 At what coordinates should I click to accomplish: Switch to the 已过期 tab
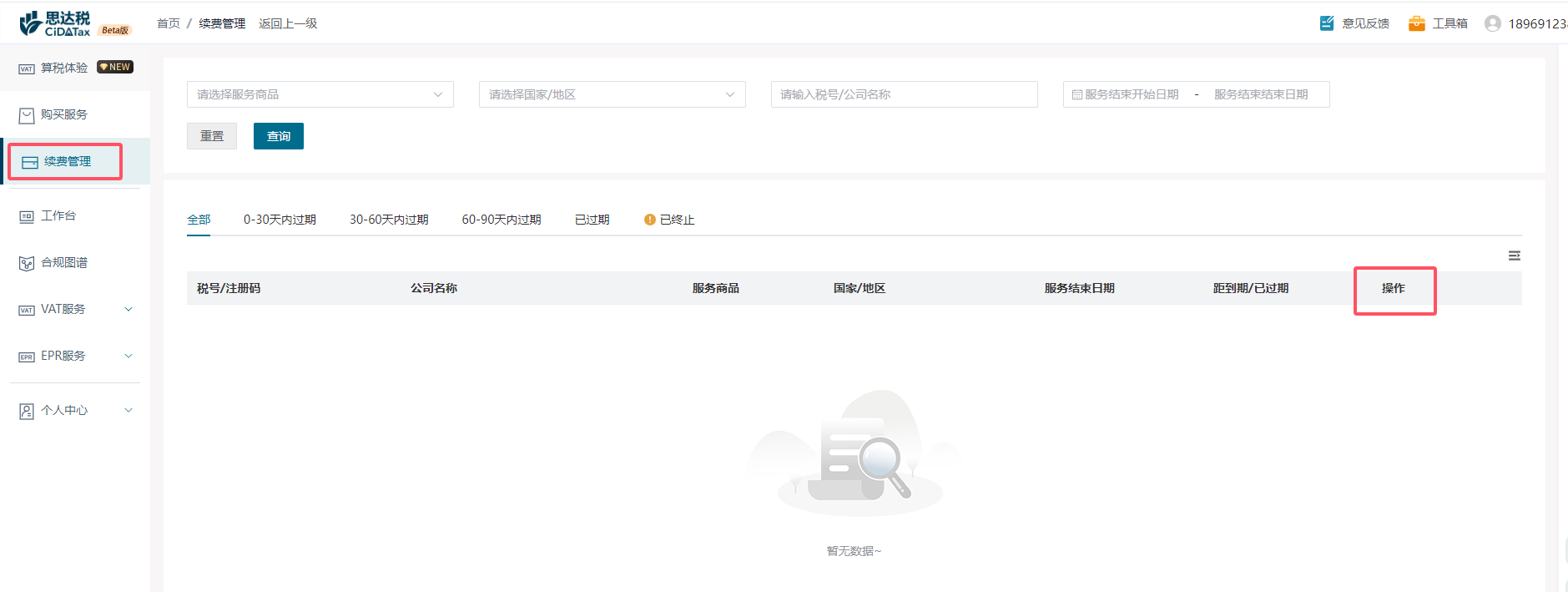click(592, 220)
